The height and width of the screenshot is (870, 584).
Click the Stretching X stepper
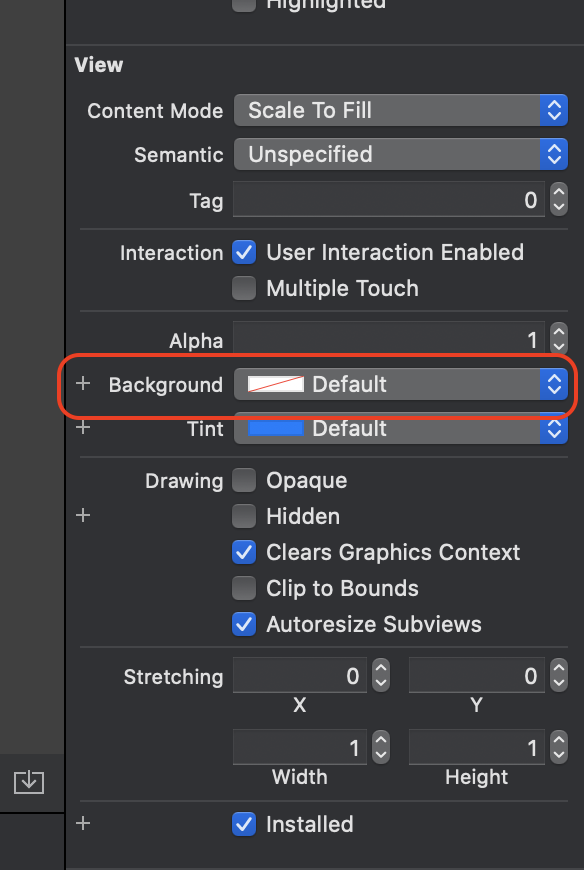click(380, 675)
